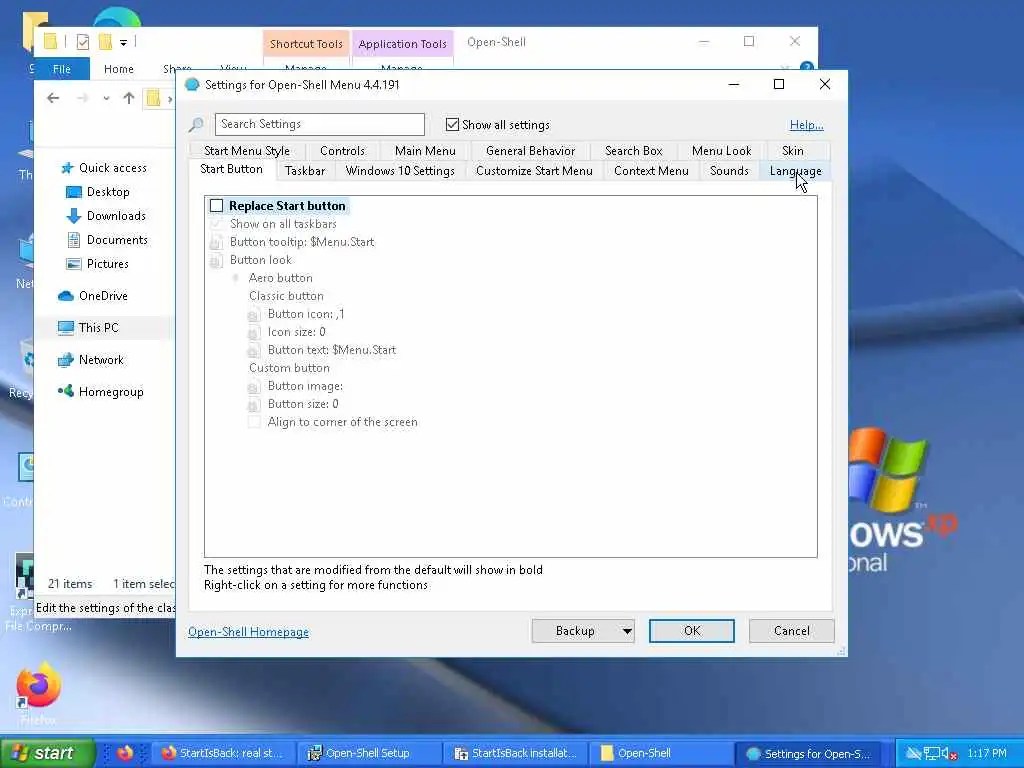This screenshot has width=1024, height=768.
Task: Open the Main Menu tab
Action: 425,151
